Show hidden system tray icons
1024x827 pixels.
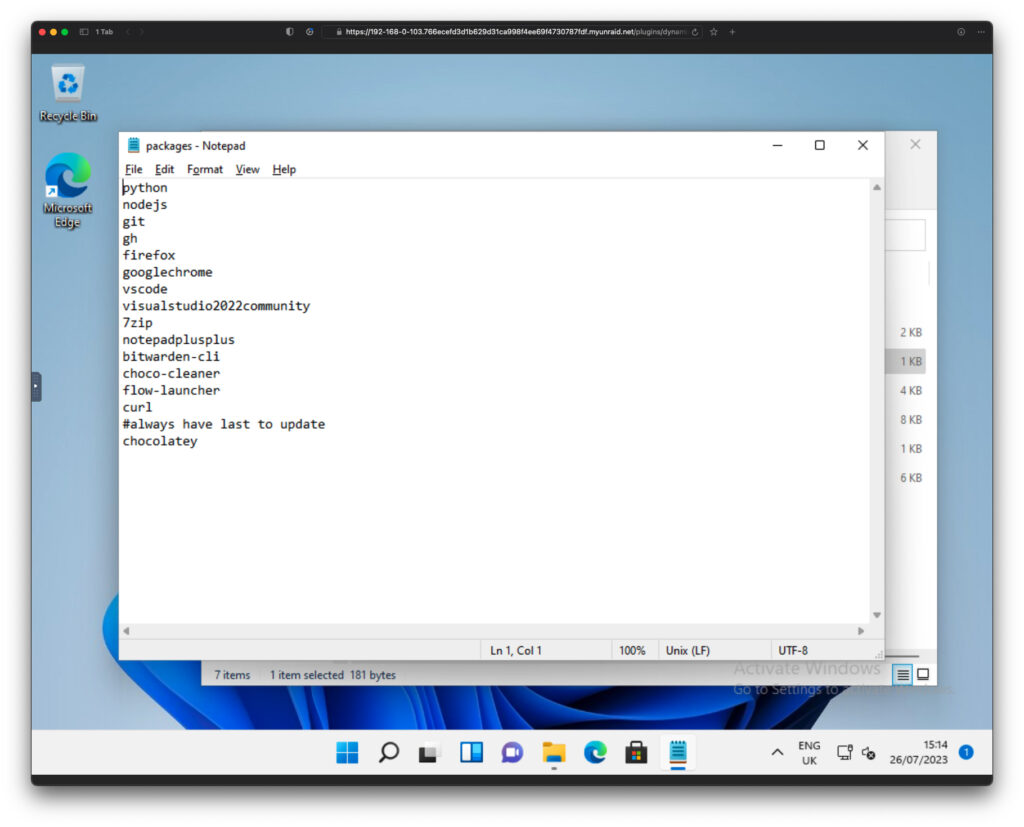click(x=777, y=753)
